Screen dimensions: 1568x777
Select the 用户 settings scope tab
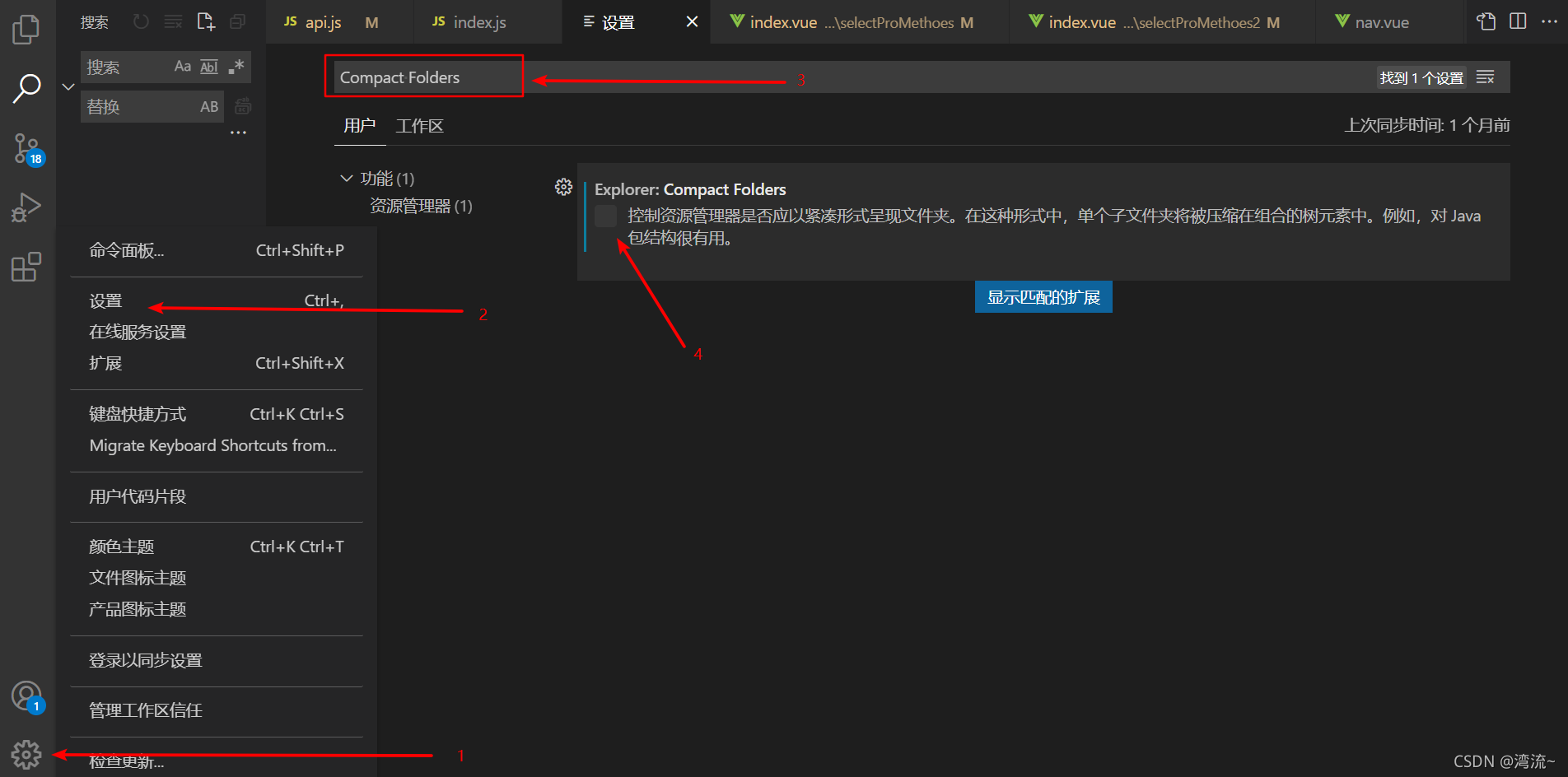[x=360, y=125]
